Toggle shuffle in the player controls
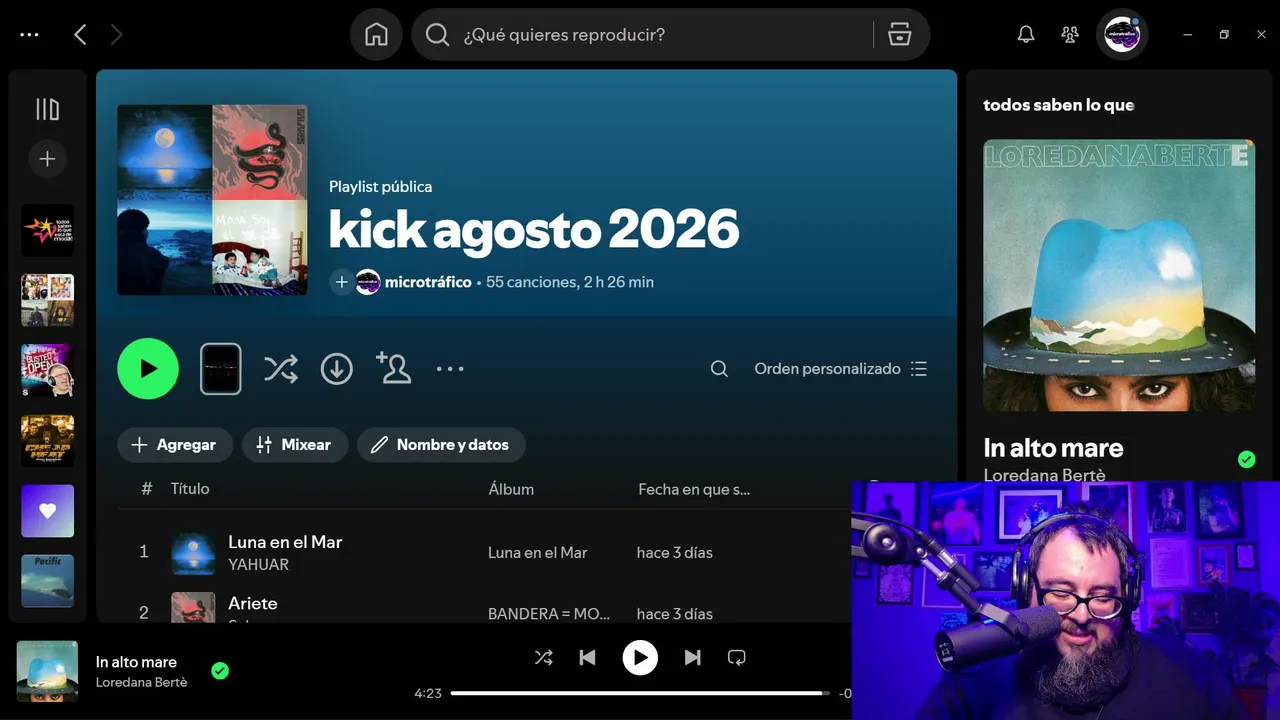The width and height of the screenshot is (1280, 720). [x=543, y=657]
